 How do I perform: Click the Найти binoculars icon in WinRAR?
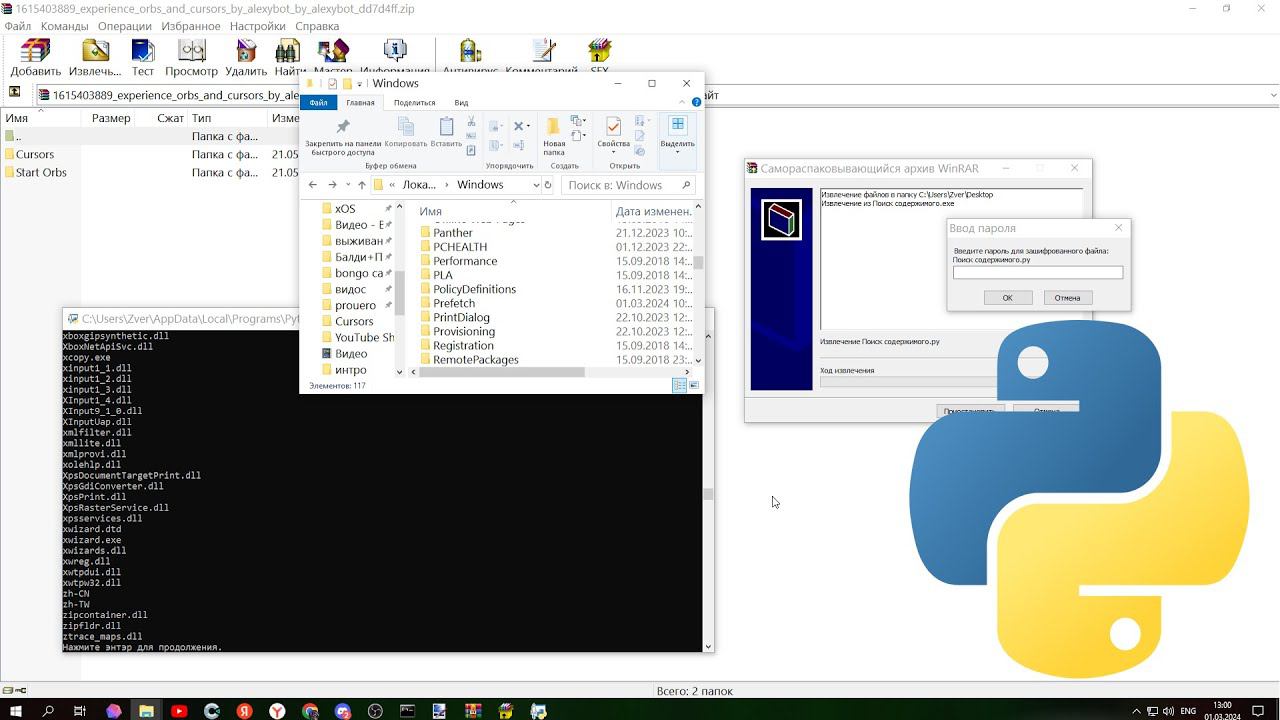point(288,51)
